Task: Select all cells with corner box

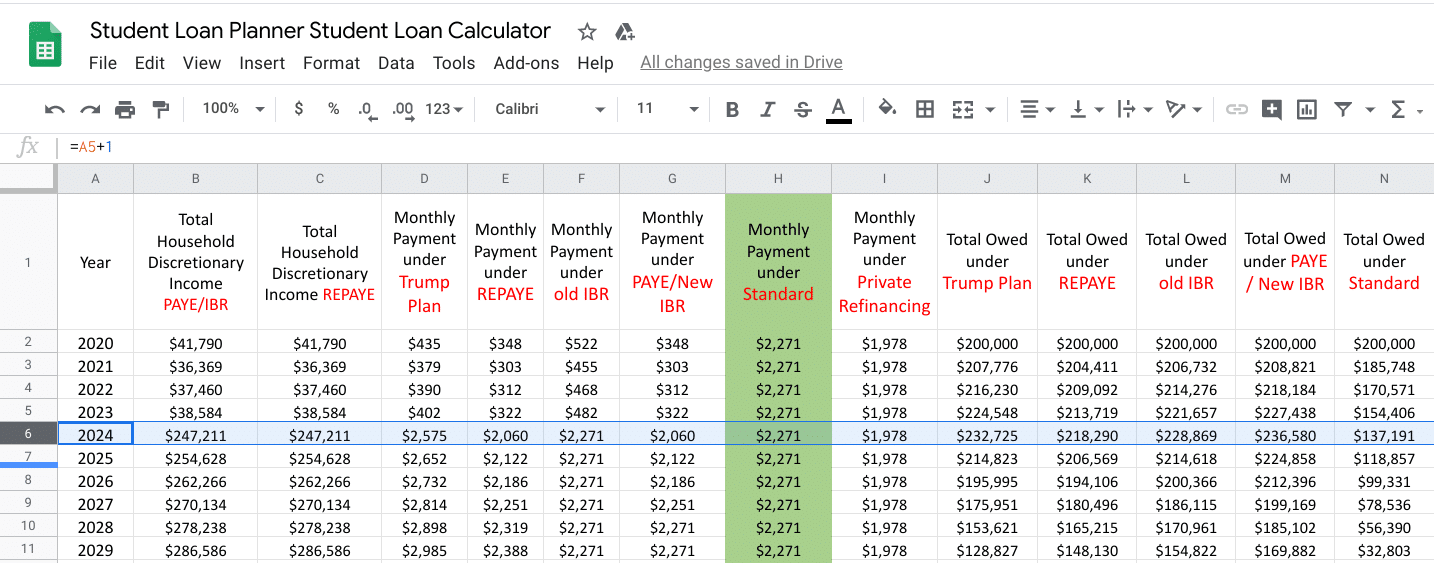Action: click(28, 178)
